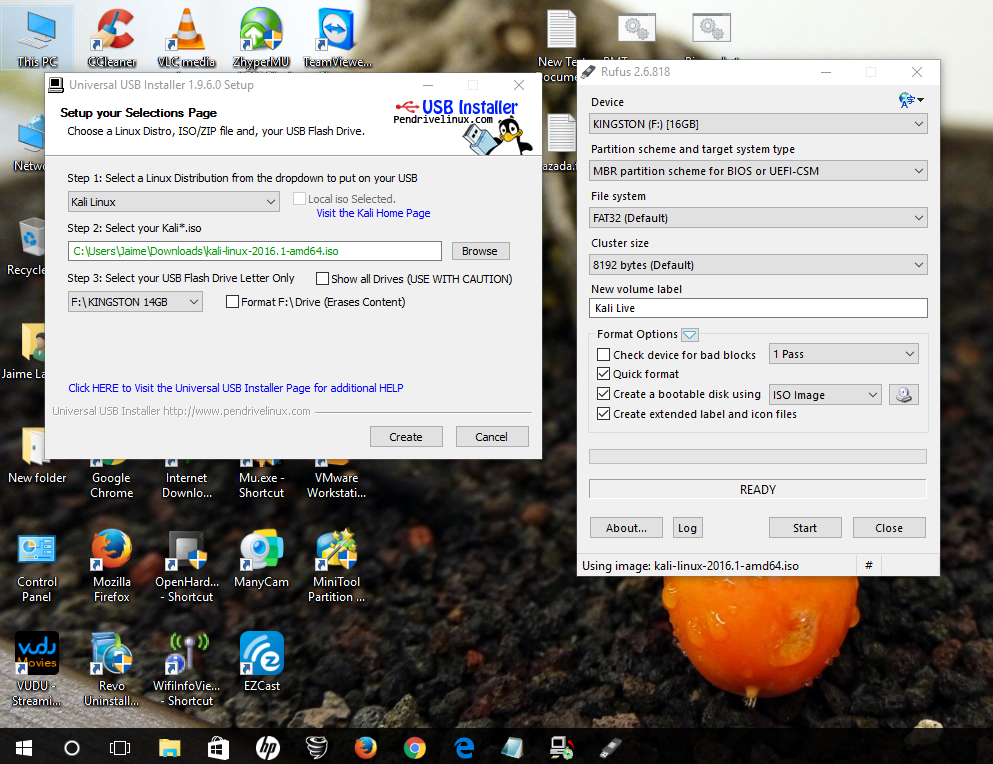The image size is (993, 764).
Task: Enable Show all Drives checkbox
Action: click(322, 279)
